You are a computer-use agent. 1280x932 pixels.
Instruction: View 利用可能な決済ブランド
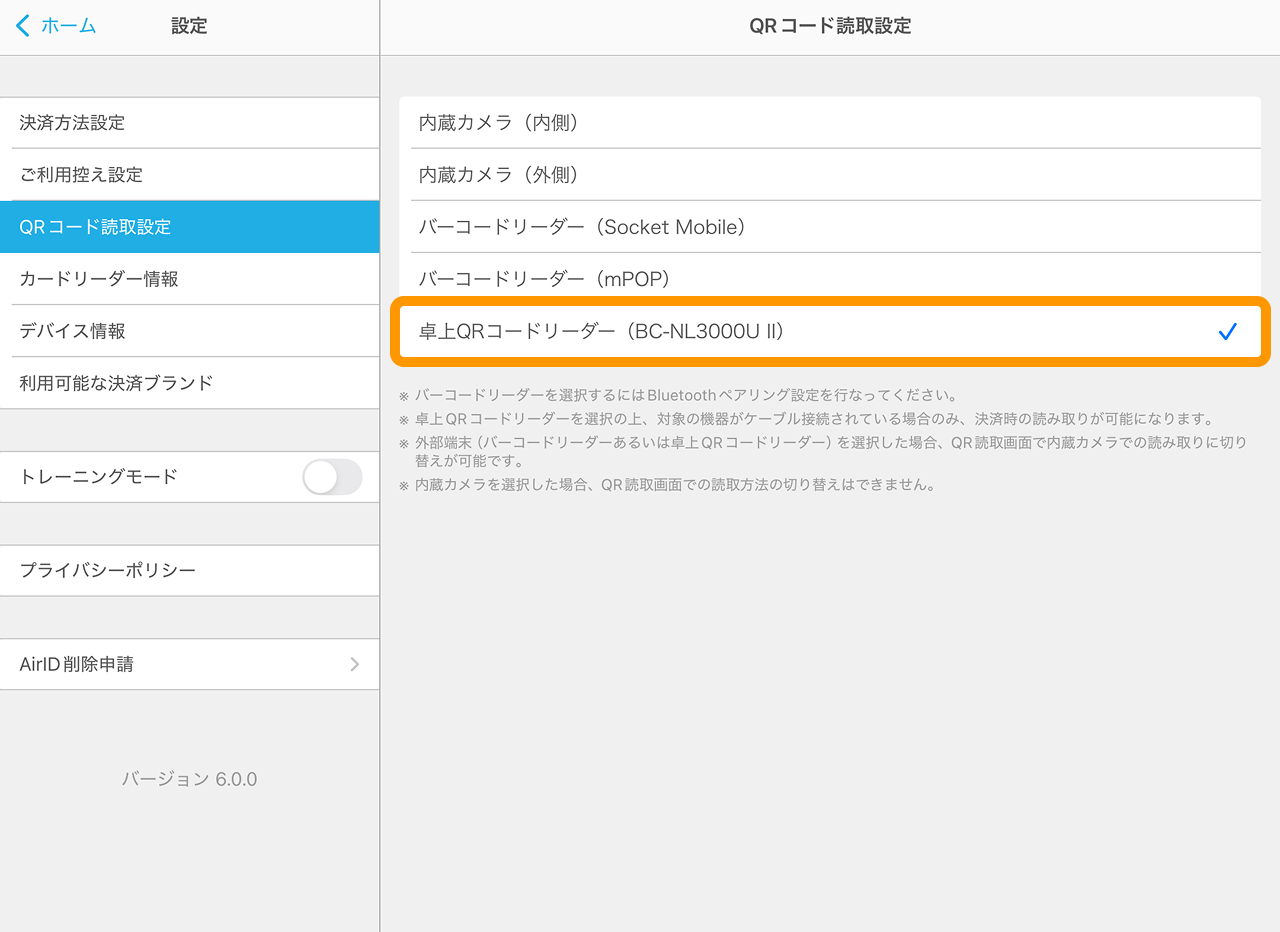point(189,383)
